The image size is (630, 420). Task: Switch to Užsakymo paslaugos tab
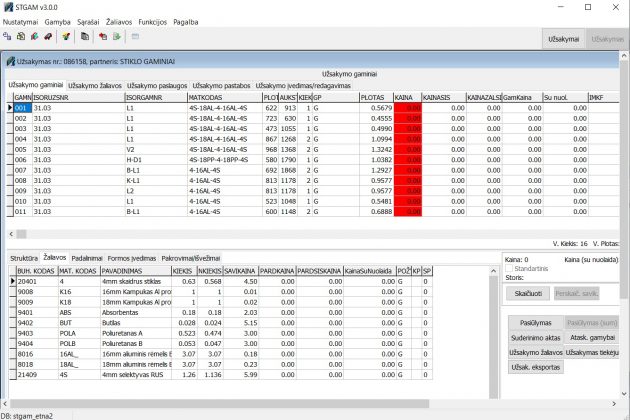pos(158,85)
